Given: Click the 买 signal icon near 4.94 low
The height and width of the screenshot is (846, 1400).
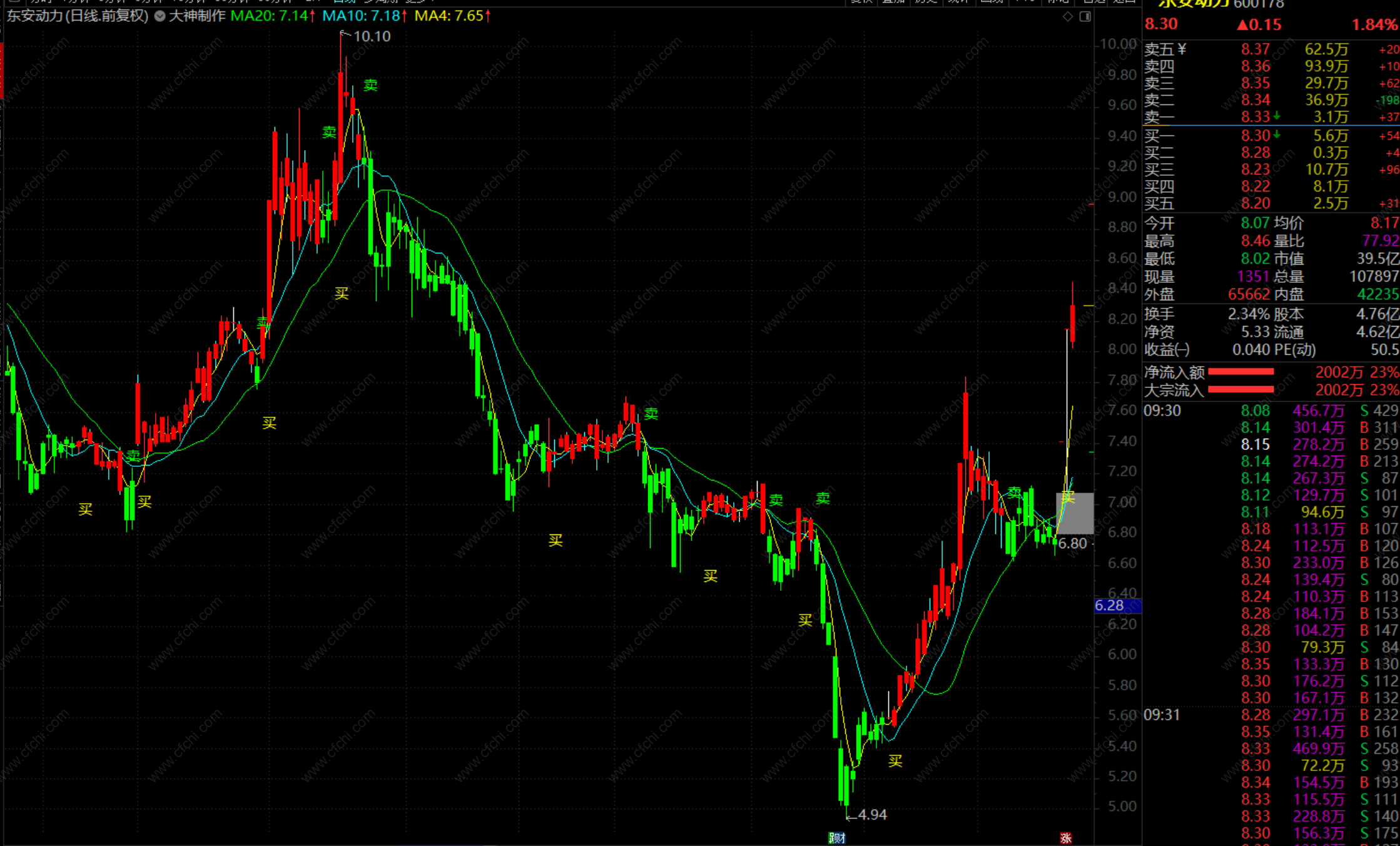Looking at the screenshot, I should click(x=895, y=761).
